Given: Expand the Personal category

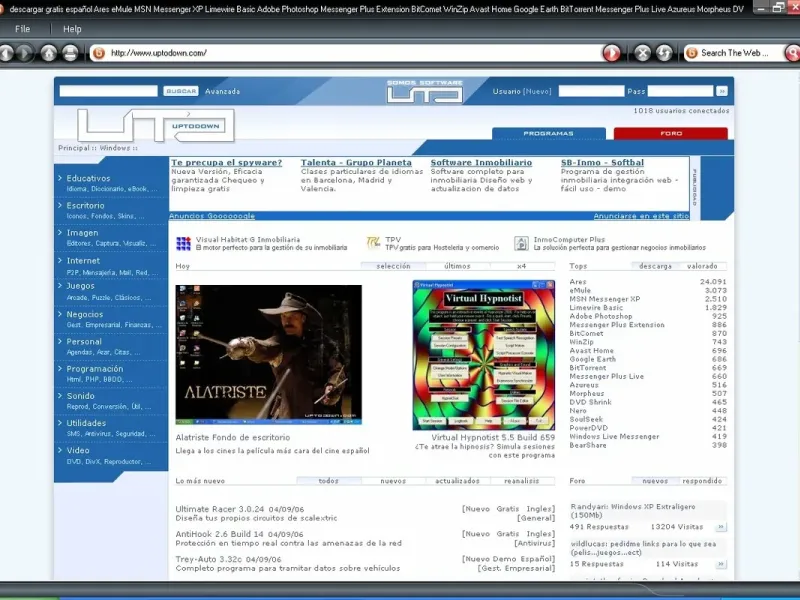Looking at the screenshot, I should point(84,341).
